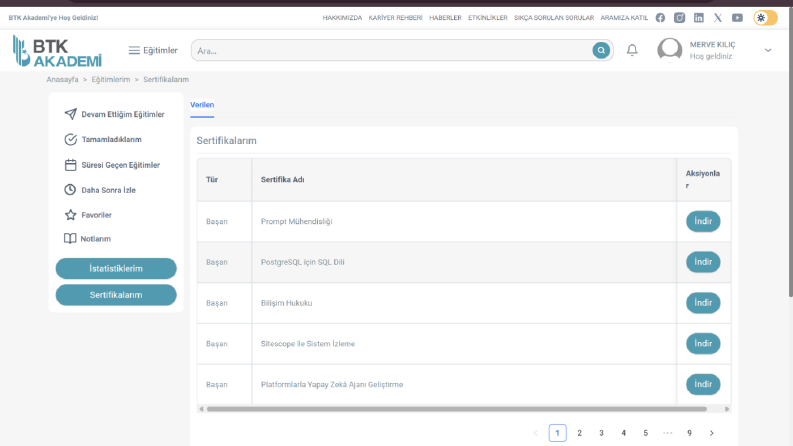Click the pagination ellipsis to jump pages
This screenshot has height=446, width=793.
click(x=668, y=433)
